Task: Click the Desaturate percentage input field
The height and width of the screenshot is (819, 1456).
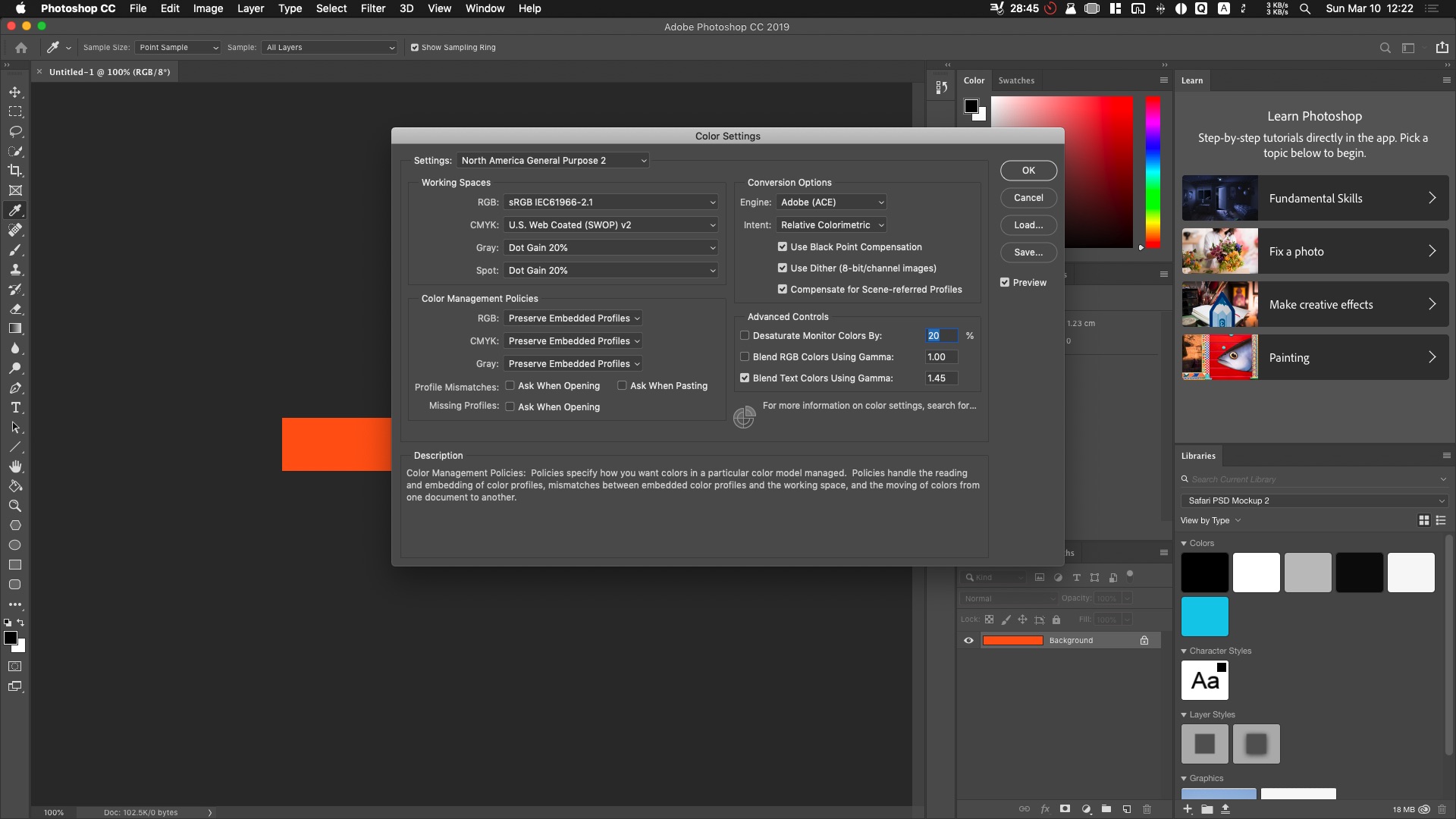Action: 941,335
